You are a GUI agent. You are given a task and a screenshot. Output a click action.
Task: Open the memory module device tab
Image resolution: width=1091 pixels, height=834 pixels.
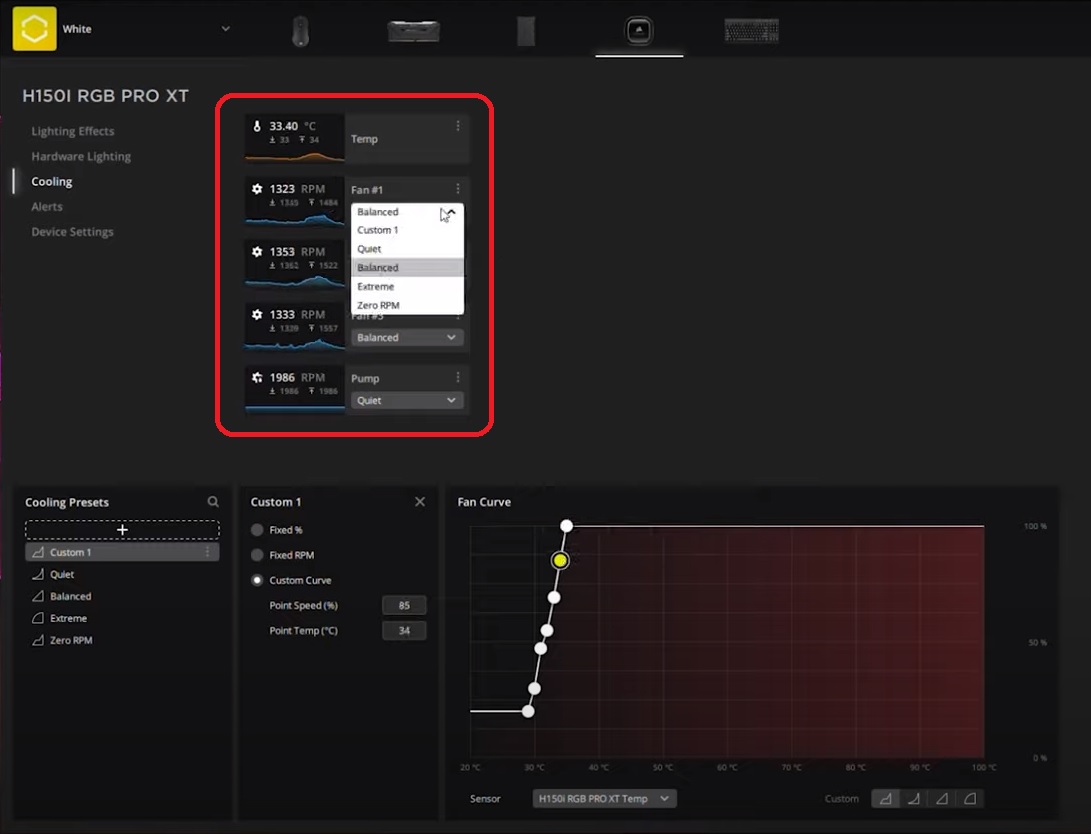tap(412, 30)
